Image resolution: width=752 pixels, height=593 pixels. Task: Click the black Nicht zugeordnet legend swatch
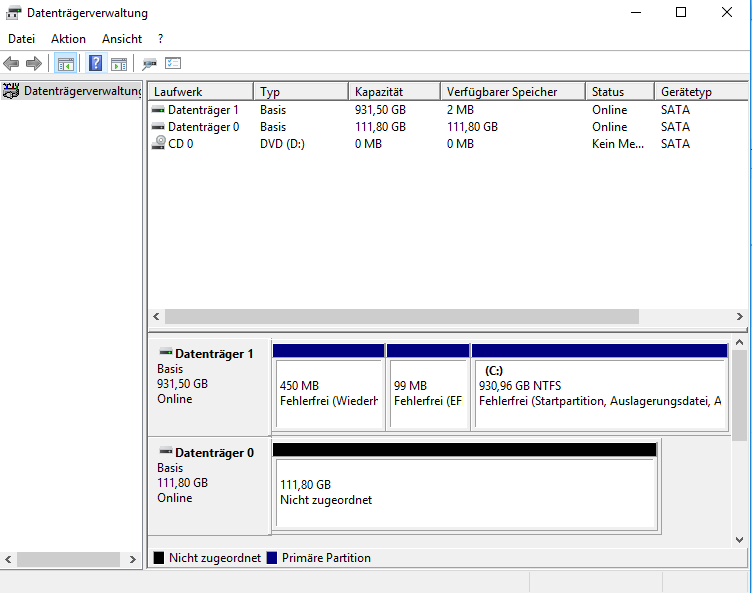point(159,558)
